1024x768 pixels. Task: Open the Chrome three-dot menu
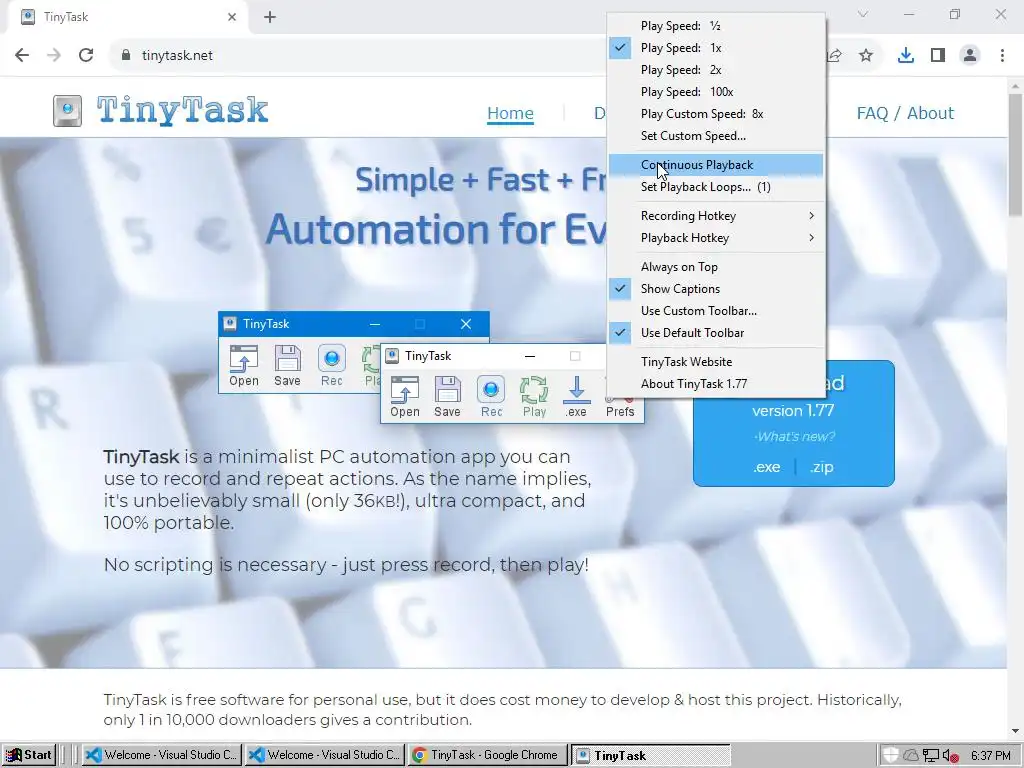point(1002,56)
